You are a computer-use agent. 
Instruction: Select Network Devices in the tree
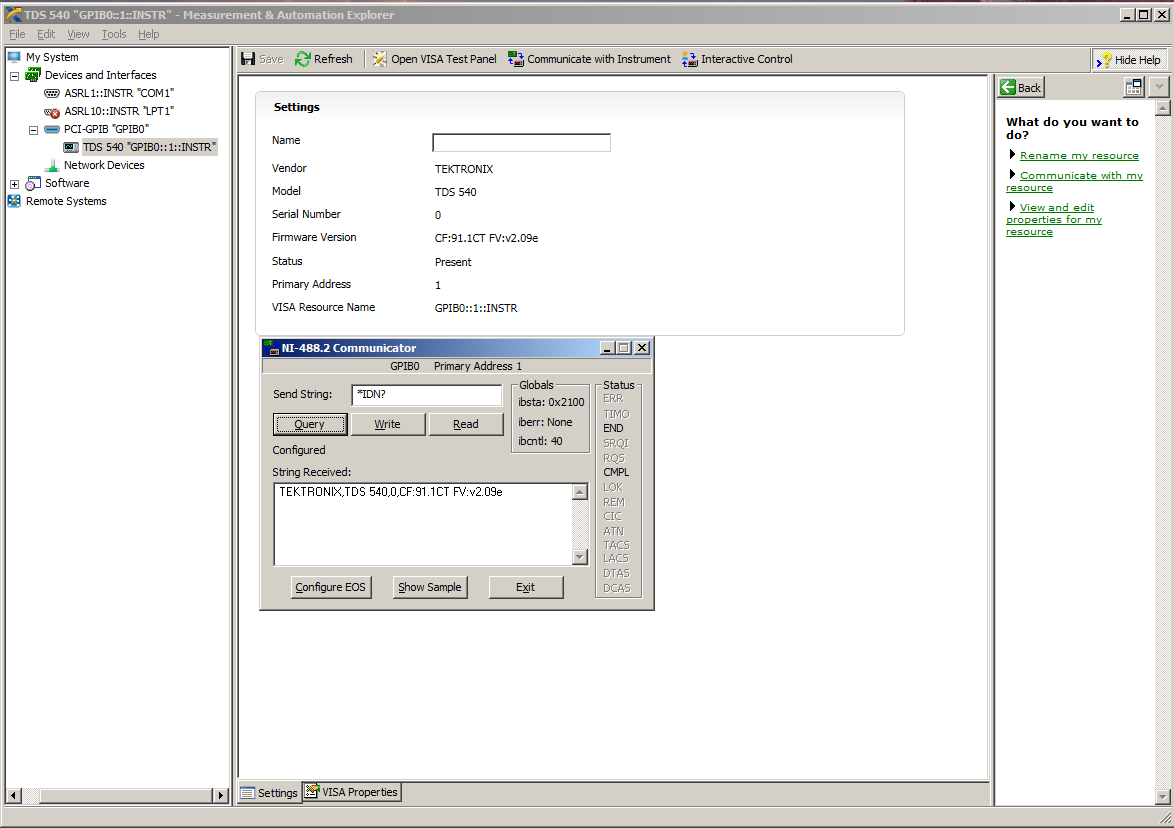(103, 165)
